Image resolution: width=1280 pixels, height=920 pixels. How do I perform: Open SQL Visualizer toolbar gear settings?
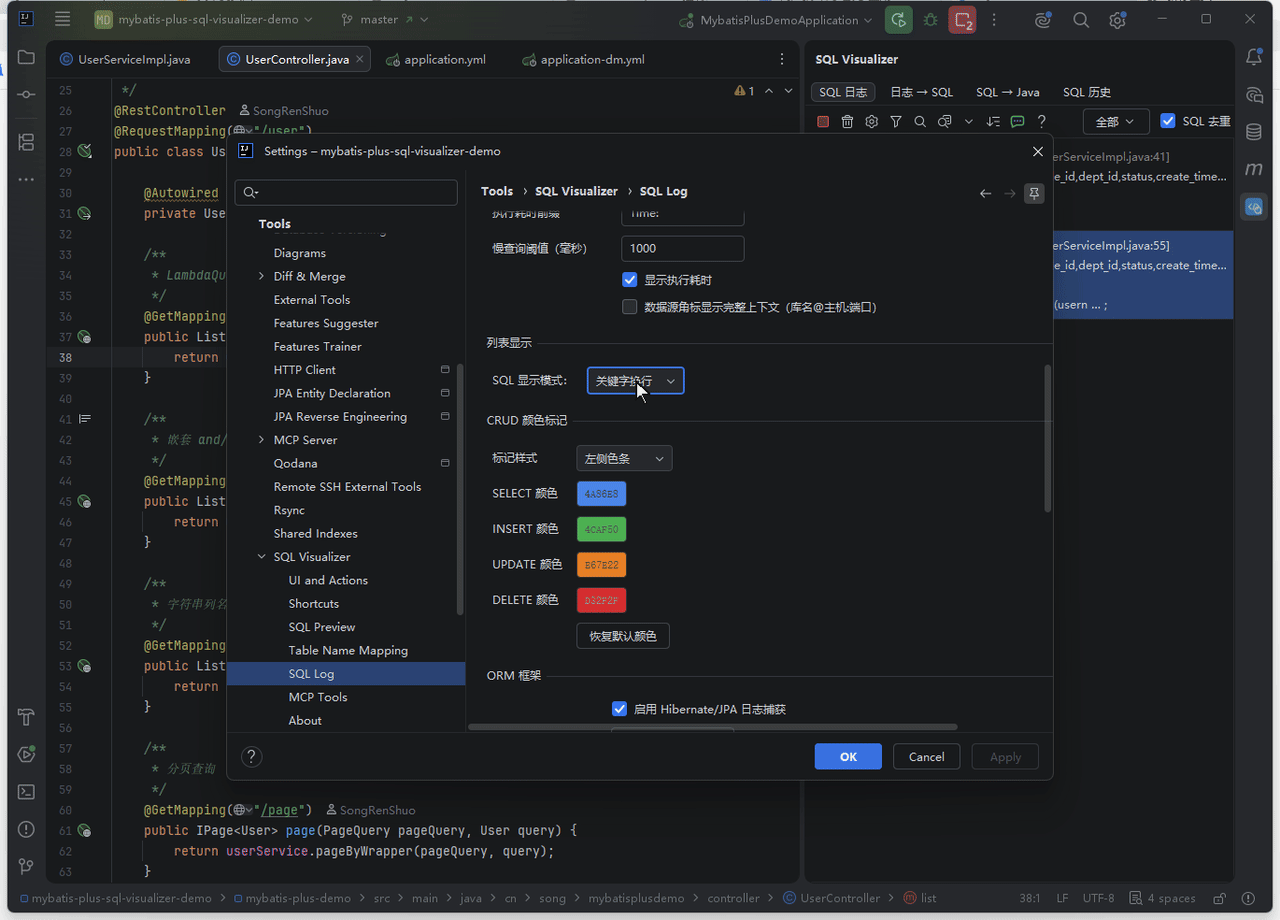[x=871, y=121]
